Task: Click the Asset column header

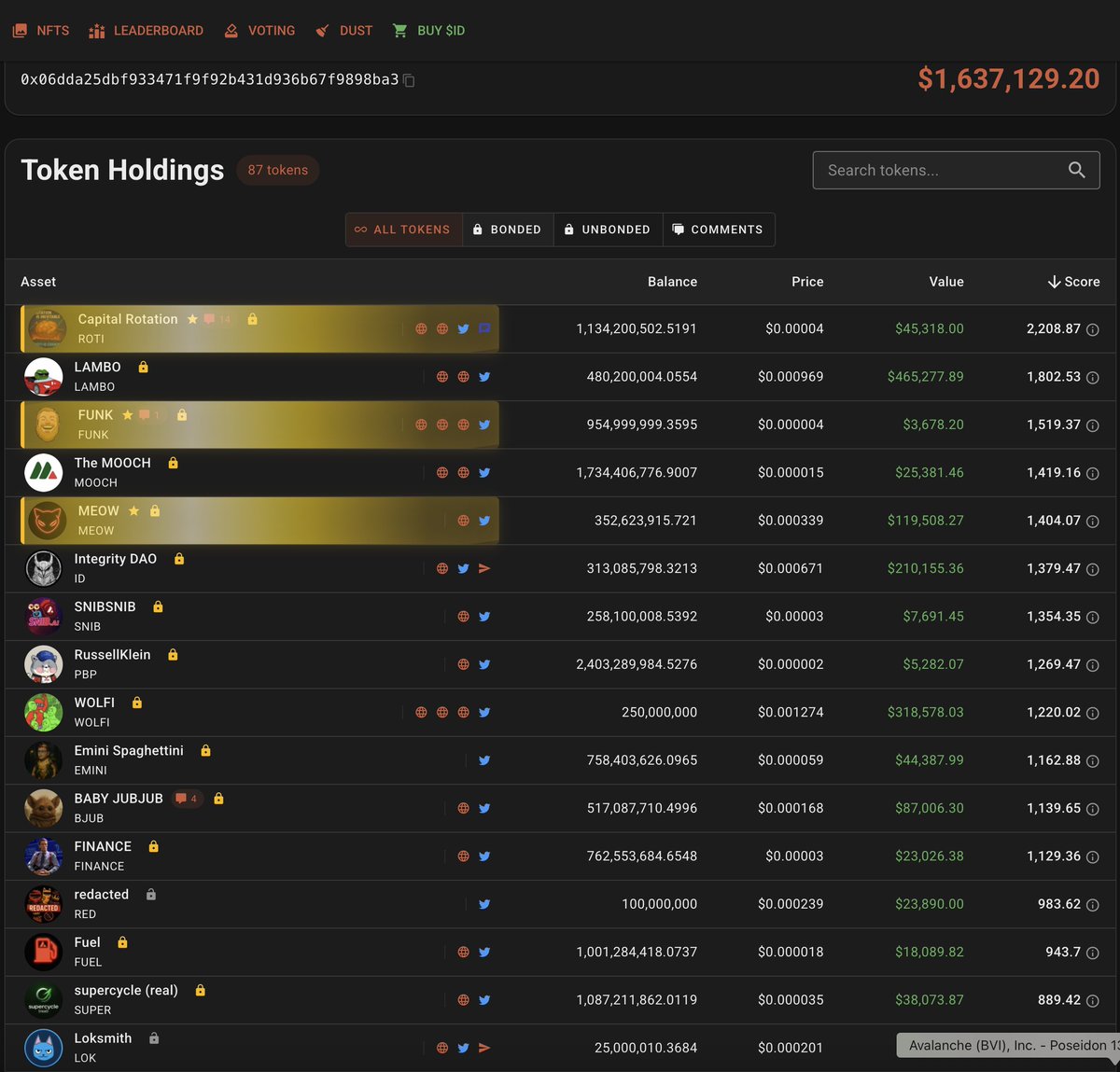Action: (38, 282)
